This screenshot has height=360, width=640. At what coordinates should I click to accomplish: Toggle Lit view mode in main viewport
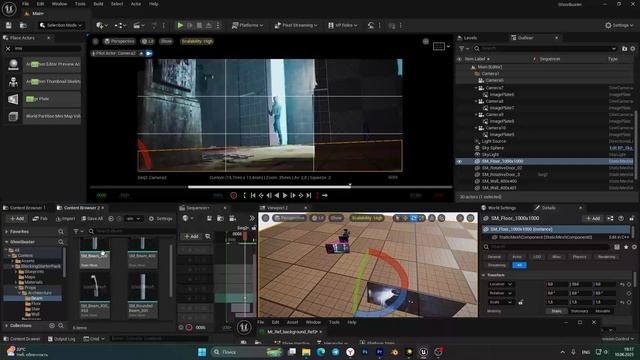point(148,42)
